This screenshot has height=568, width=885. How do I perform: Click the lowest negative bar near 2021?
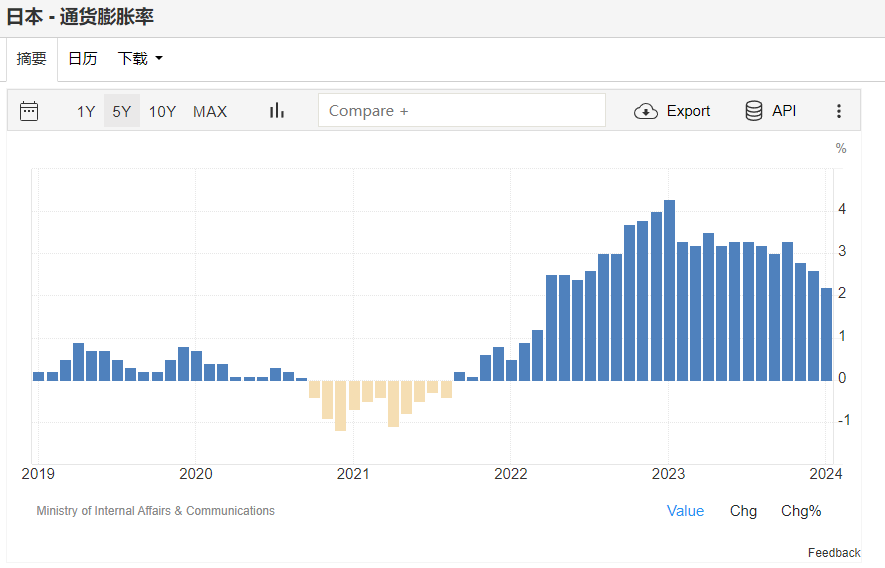pyautogui.click(x=340, y=405)
